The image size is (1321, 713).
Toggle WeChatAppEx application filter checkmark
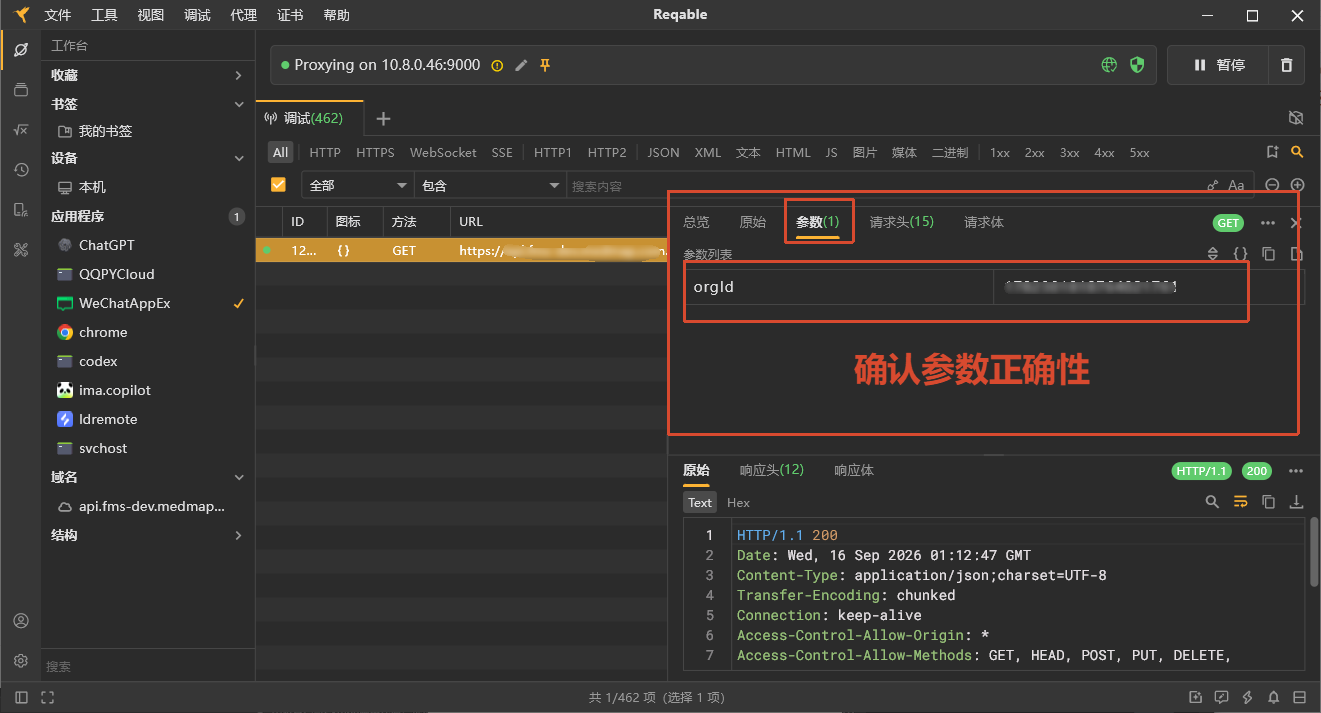238,303
